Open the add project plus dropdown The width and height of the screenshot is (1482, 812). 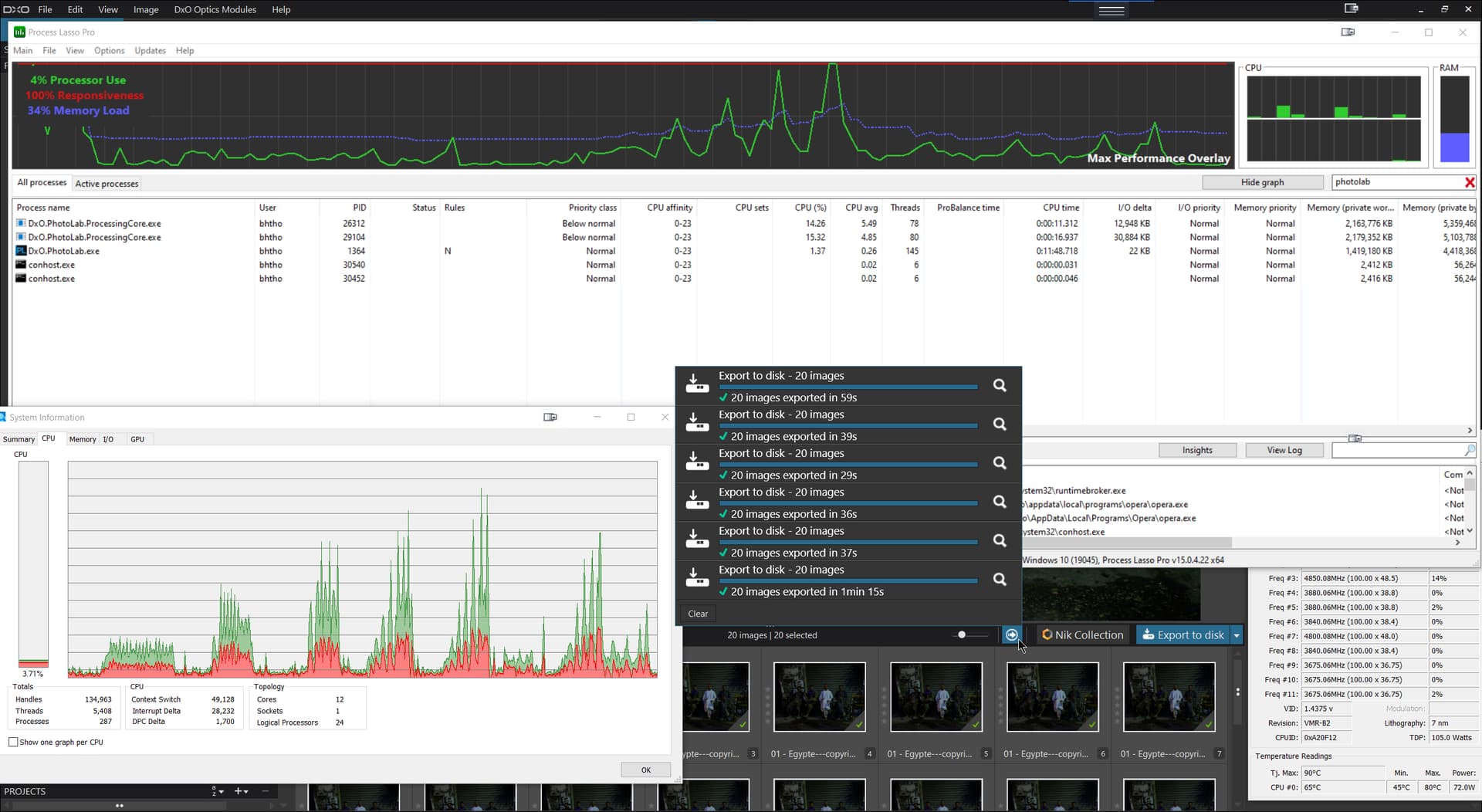click(241, 791)
